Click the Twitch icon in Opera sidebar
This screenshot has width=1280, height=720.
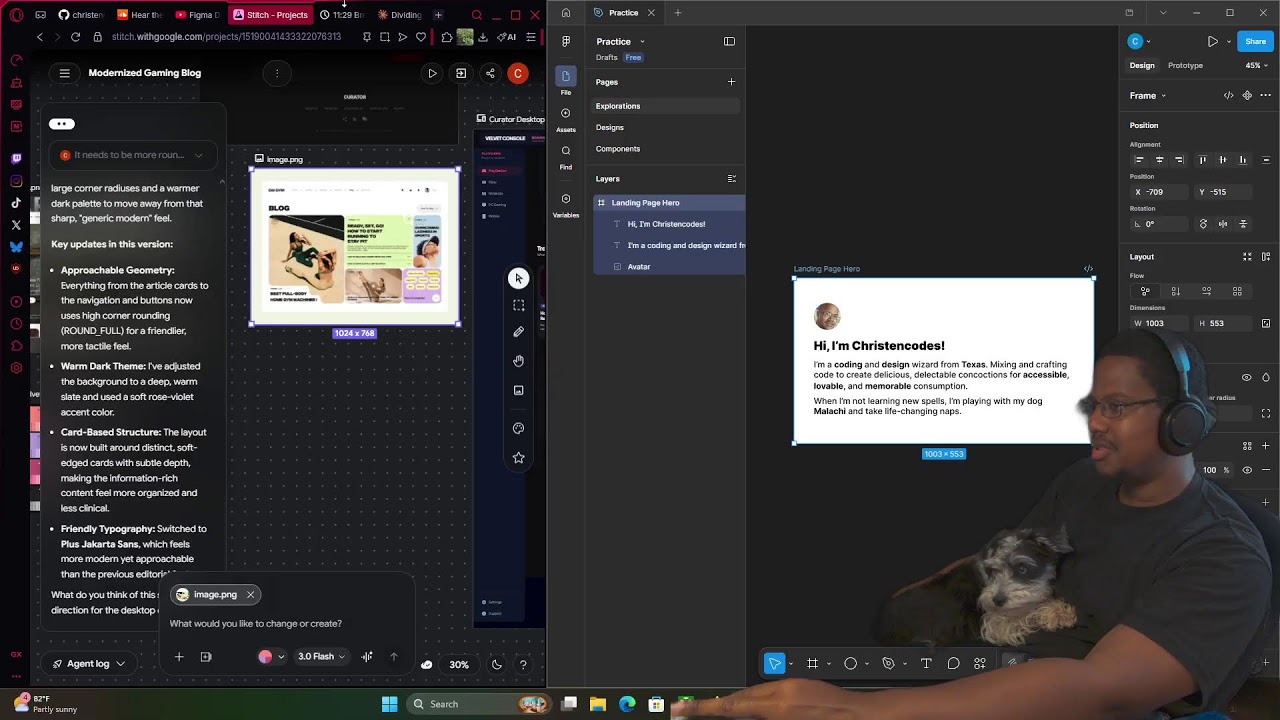(16, 159)
